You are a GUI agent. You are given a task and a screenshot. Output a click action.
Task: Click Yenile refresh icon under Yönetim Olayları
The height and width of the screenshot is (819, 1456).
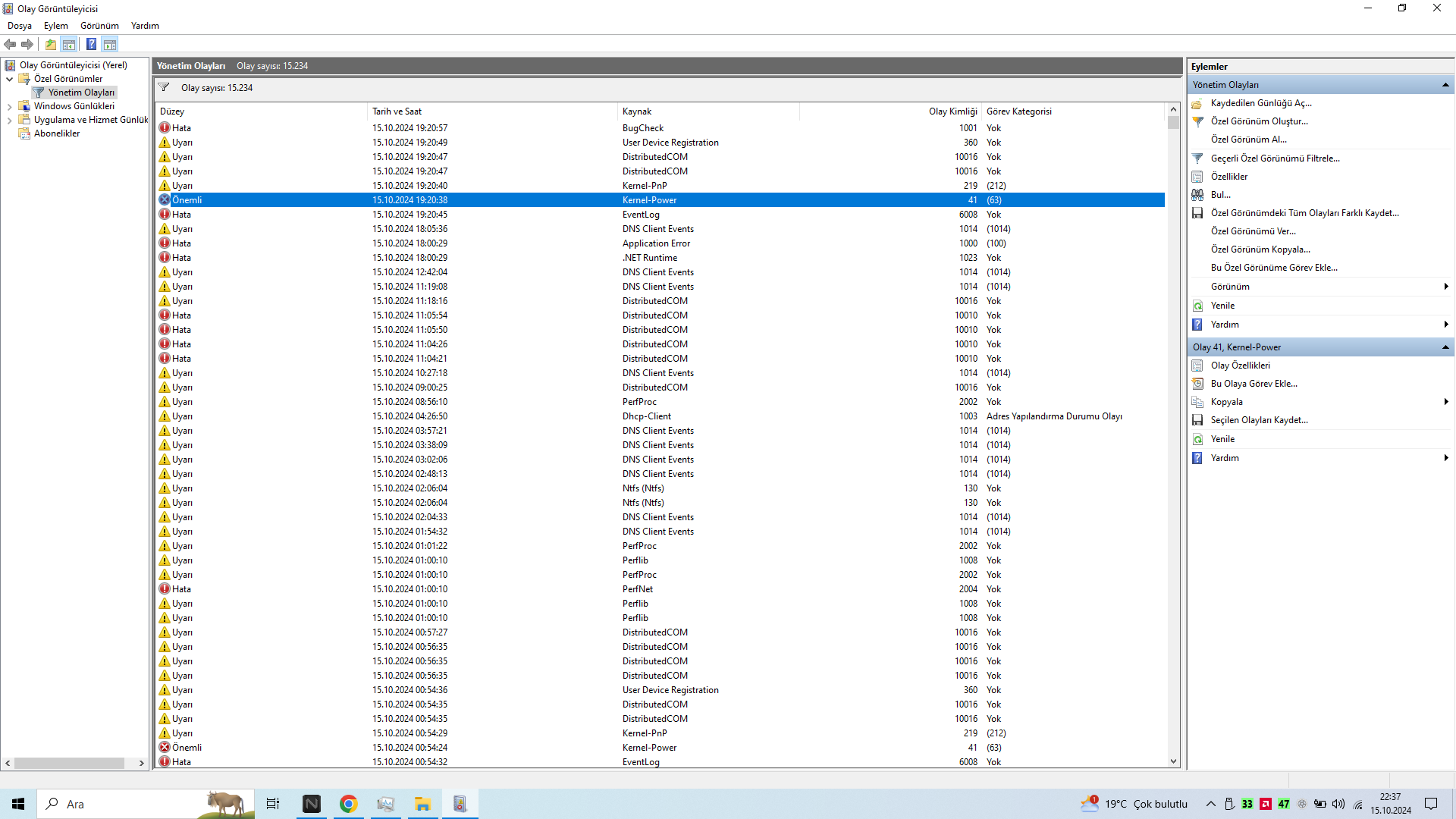1197,306
